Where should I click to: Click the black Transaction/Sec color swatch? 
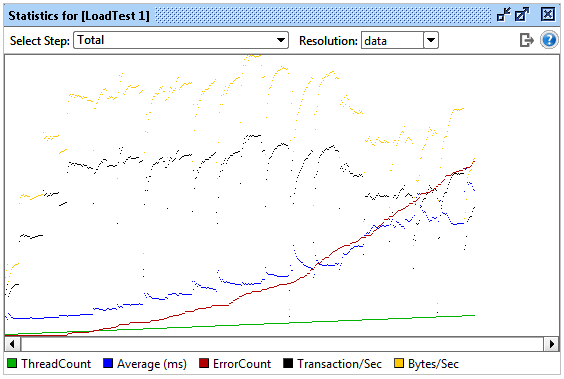288,363
